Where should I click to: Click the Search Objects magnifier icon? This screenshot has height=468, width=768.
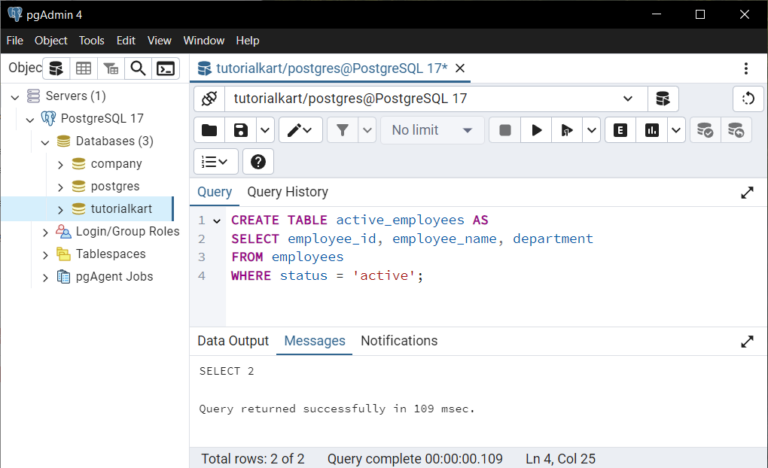click(138, 69)
